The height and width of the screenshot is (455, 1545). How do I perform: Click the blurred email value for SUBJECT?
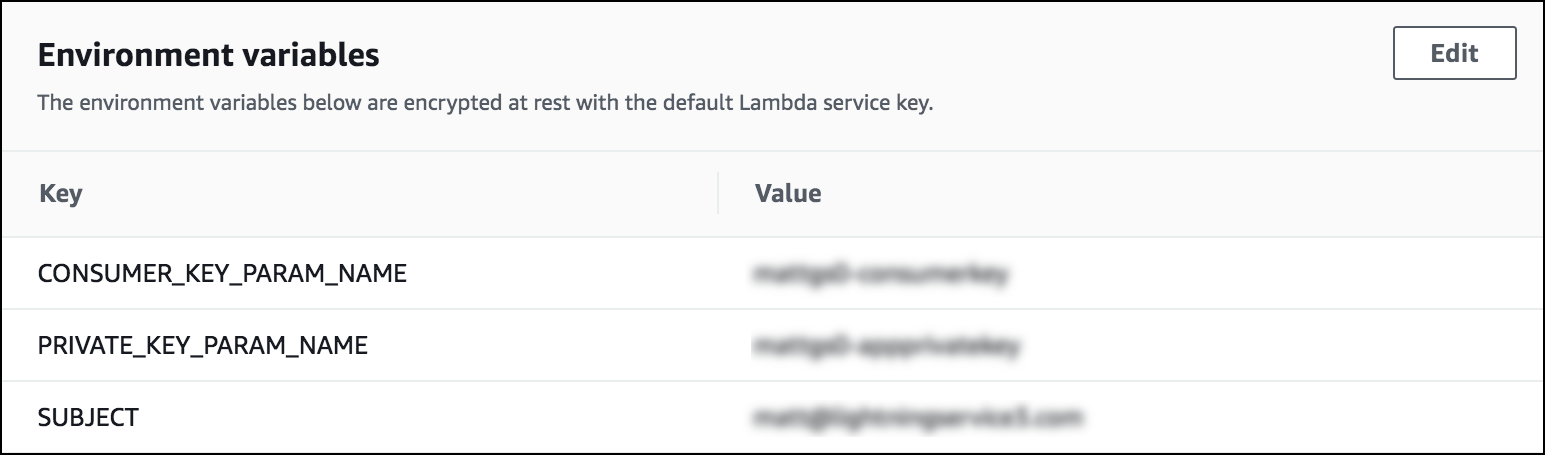click(x=918, y=417)
